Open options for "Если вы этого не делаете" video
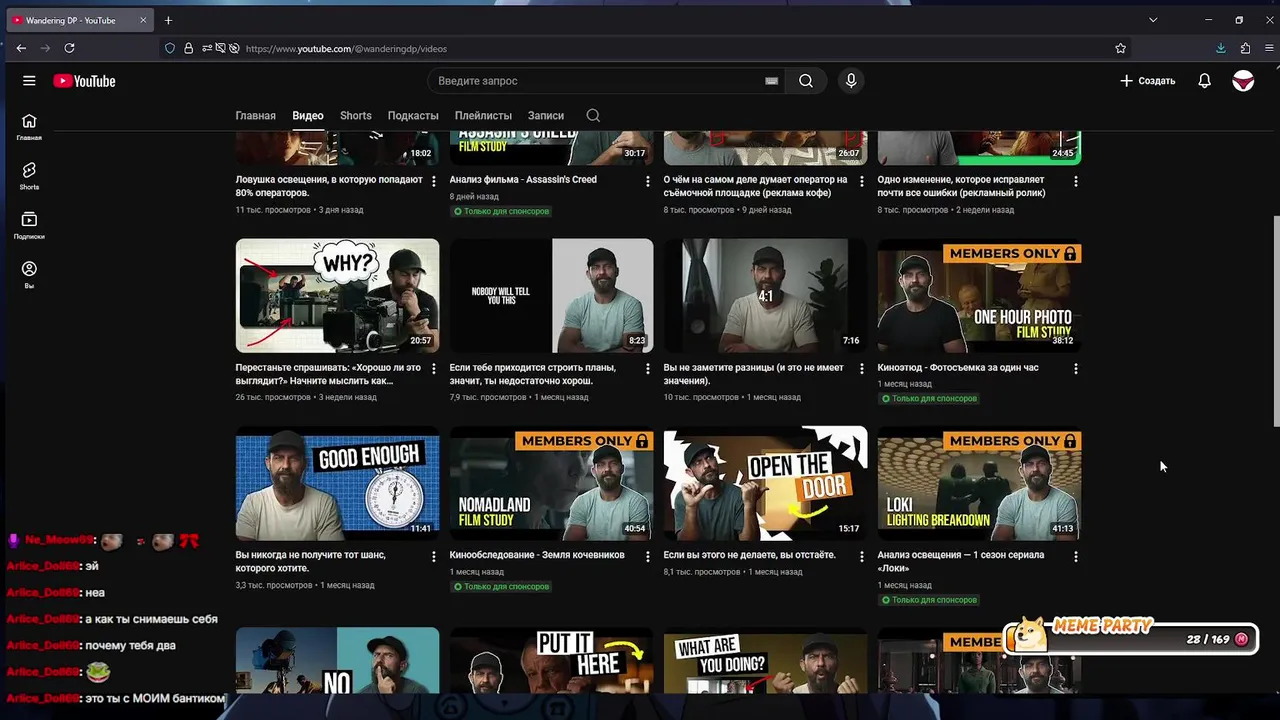This screenshot has width=1280, height=720. 861,556
